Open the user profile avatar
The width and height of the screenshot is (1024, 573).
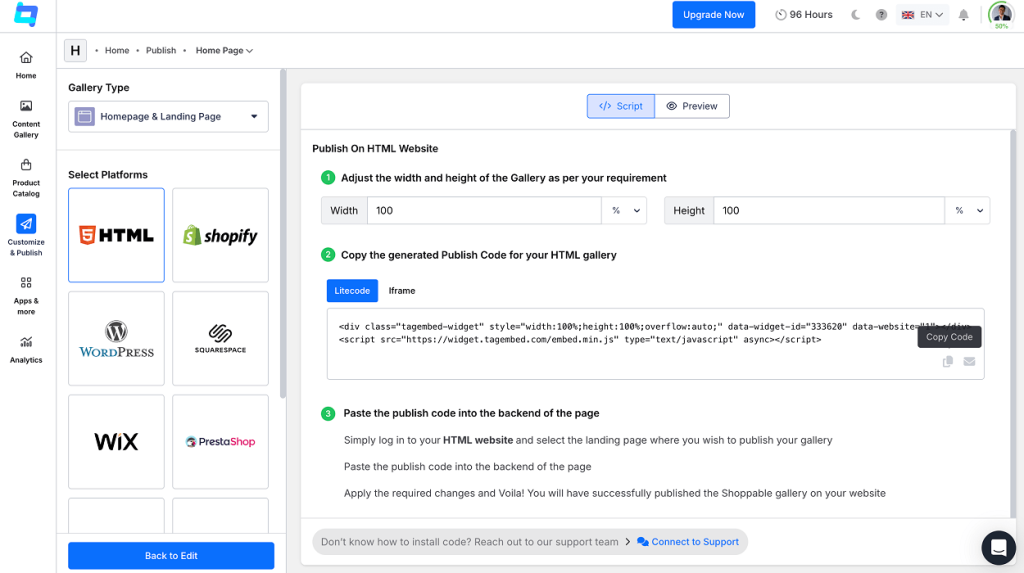point(1001,14)
